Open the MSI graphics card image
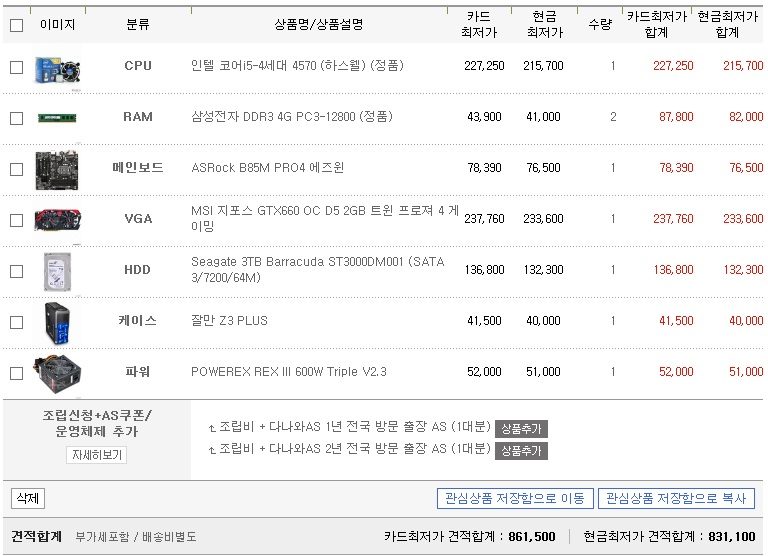The image size is (768, 556). [x=58, y=219]
